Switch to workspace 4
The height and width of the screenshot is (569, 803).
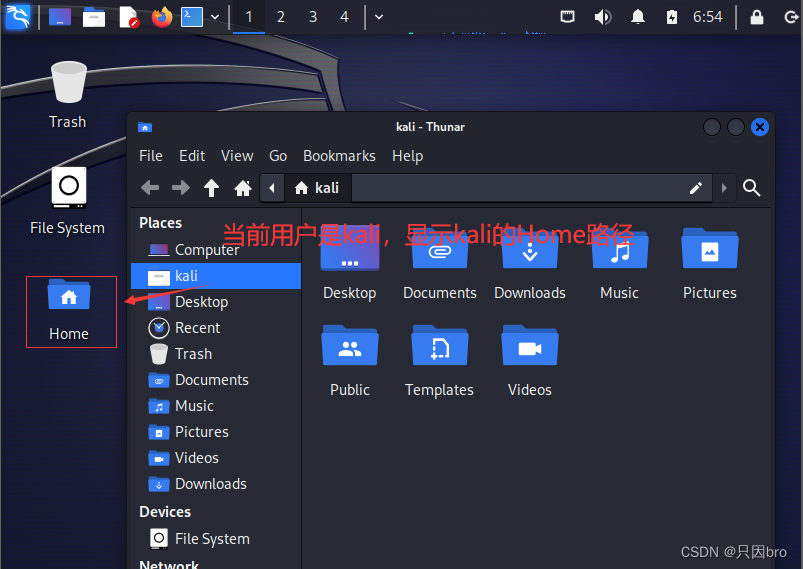[x=344, y=17]
